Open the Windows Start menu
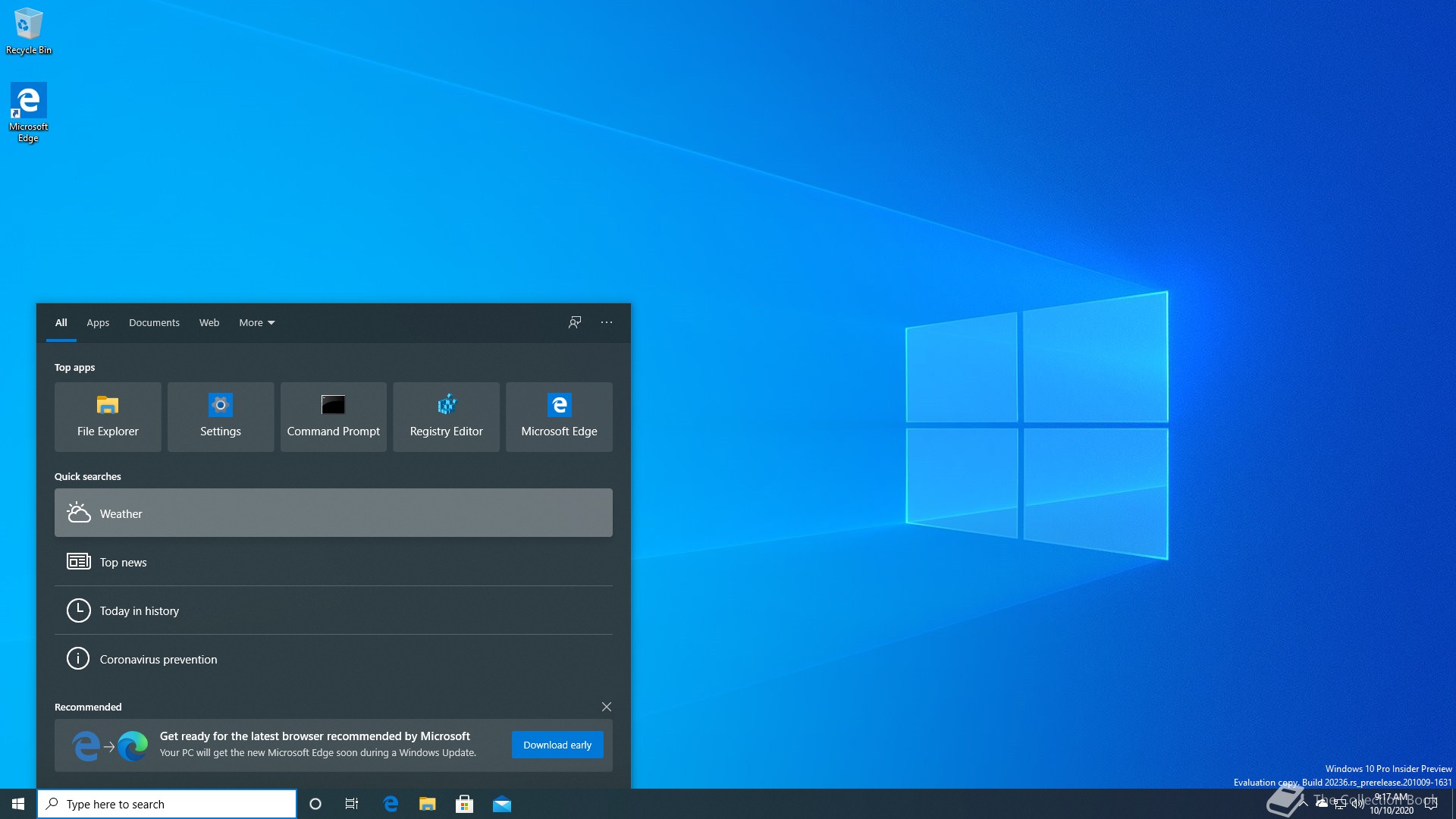This screenshot has width=1456, height=819. [x=18, y=804]
